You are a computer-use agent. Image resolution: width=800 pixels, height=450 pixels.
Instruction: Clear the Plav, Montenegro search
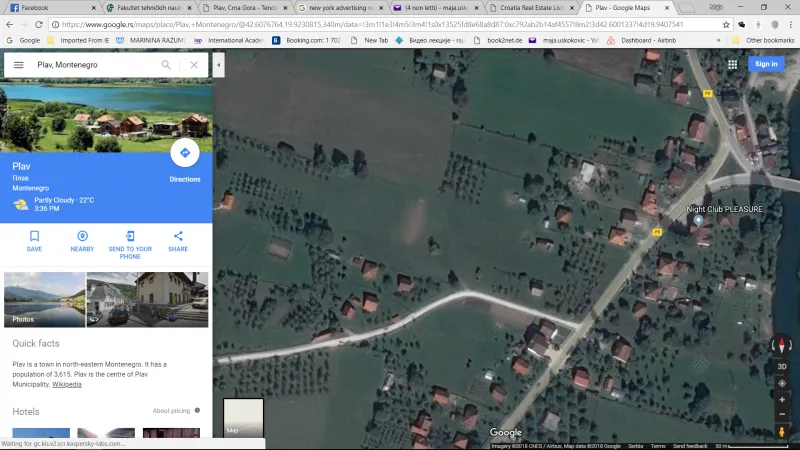tap(194, 65)
